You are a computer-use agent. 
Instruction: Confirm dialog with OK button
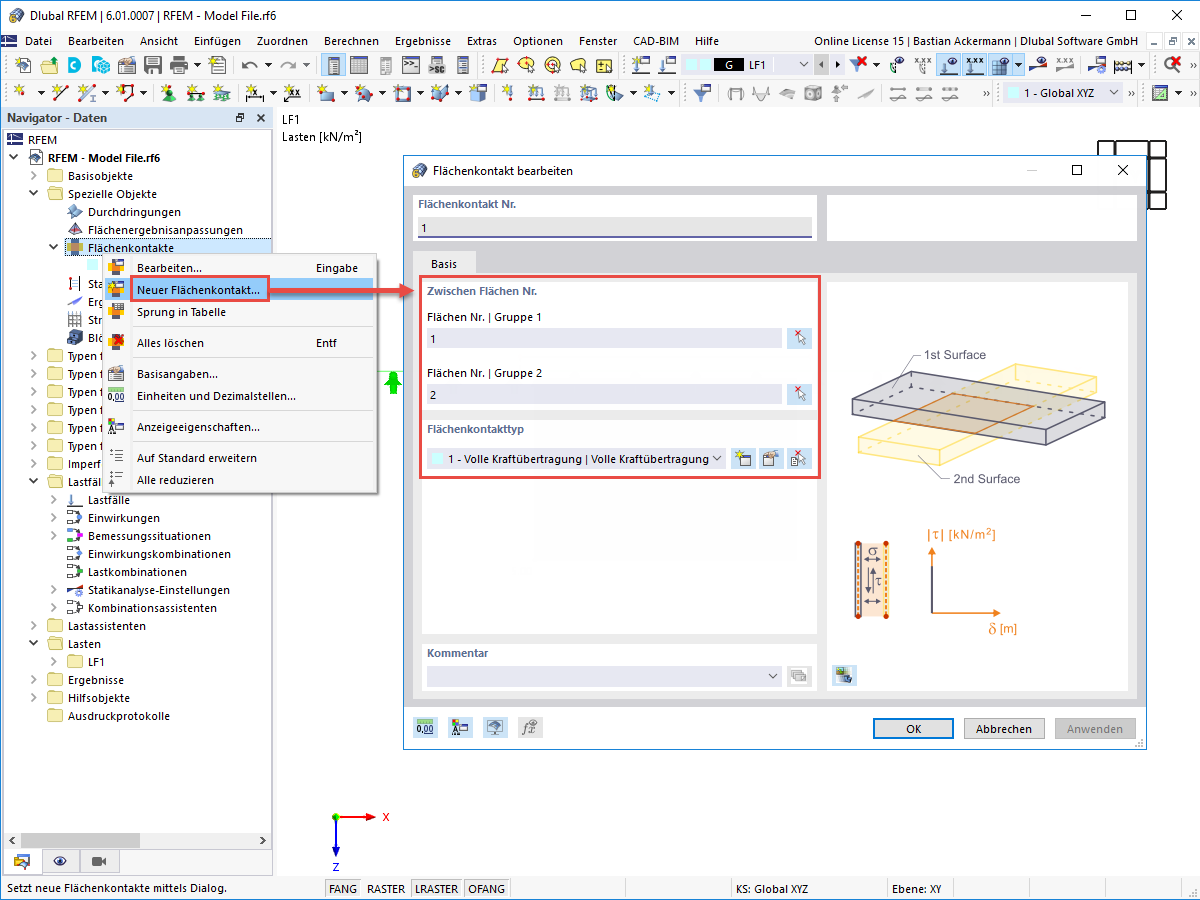click(913, 729)
